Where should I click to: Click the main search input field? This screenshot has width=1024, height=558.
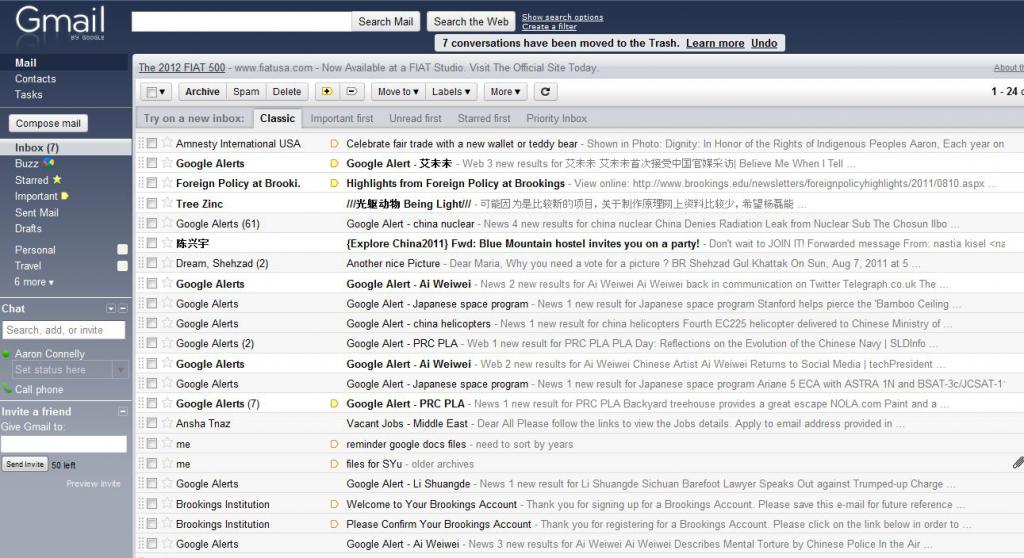241,22
